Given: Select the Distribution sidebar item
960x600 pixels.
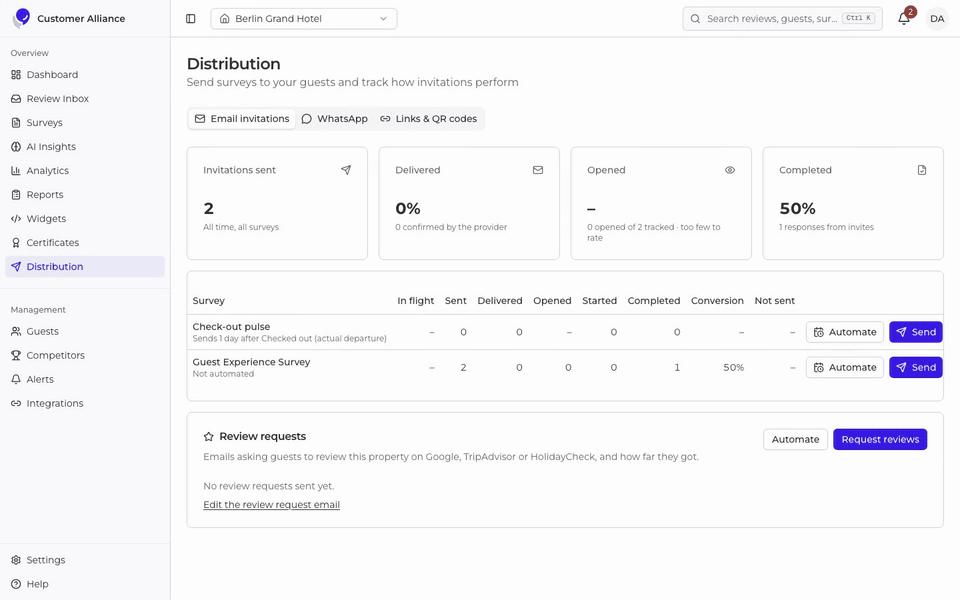Looking at the screenshot, I should pyautogui.click(x=84, y=266).
